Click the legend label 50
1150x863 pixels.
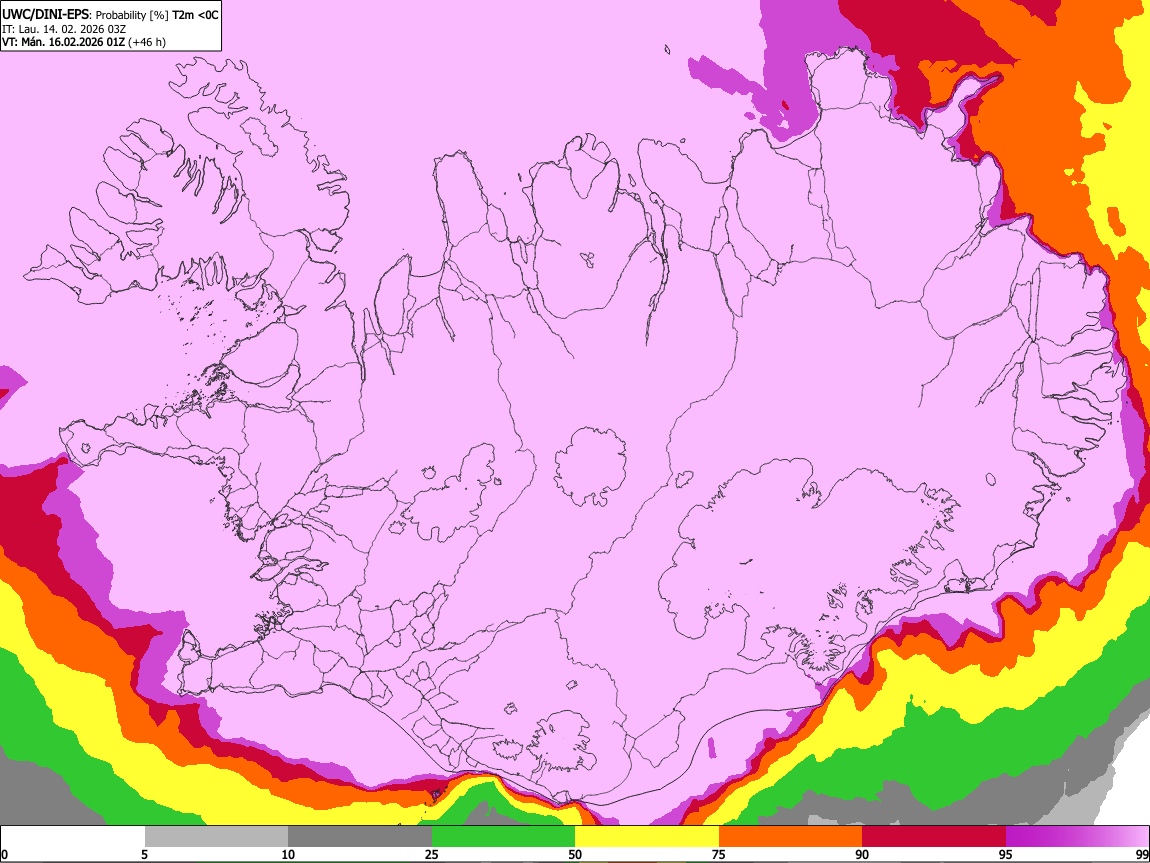(575, 855)
